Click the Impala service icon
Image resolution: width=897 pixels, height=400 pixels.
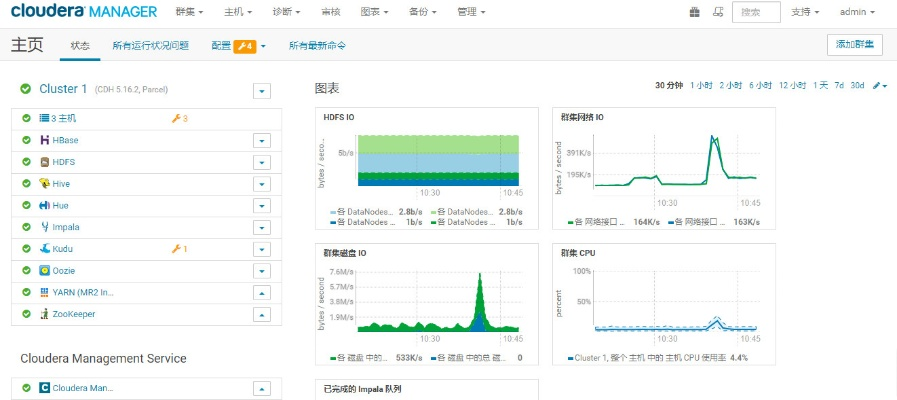pyautogui.click(x=45, y=227)
